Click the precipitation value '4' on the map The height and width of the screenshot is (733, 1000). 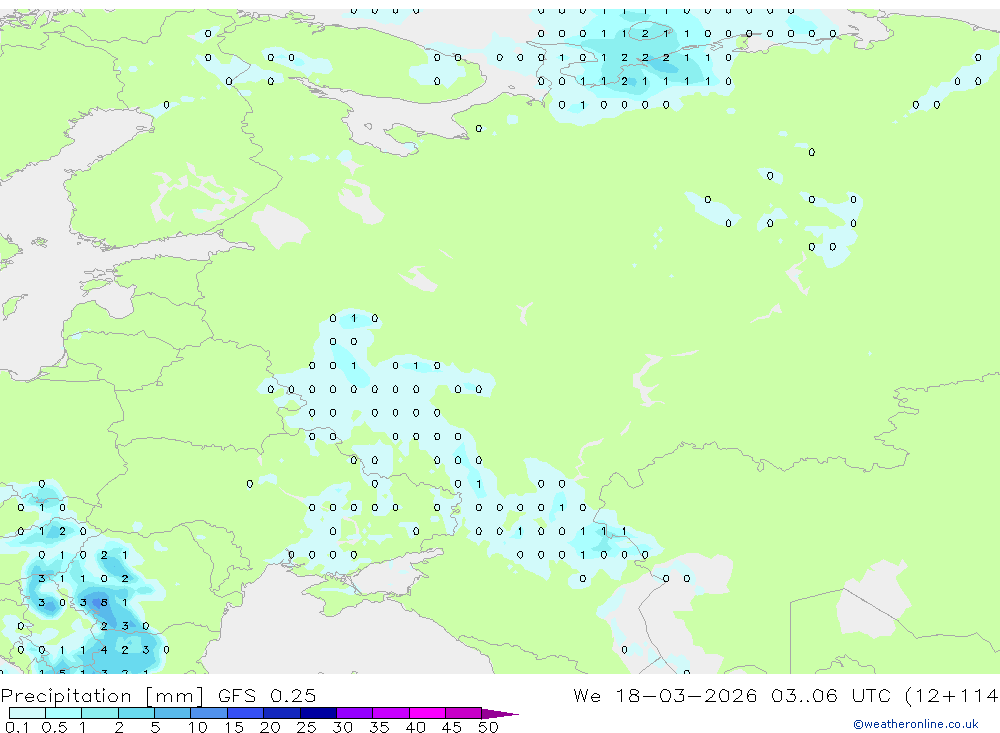coord(104,650)
